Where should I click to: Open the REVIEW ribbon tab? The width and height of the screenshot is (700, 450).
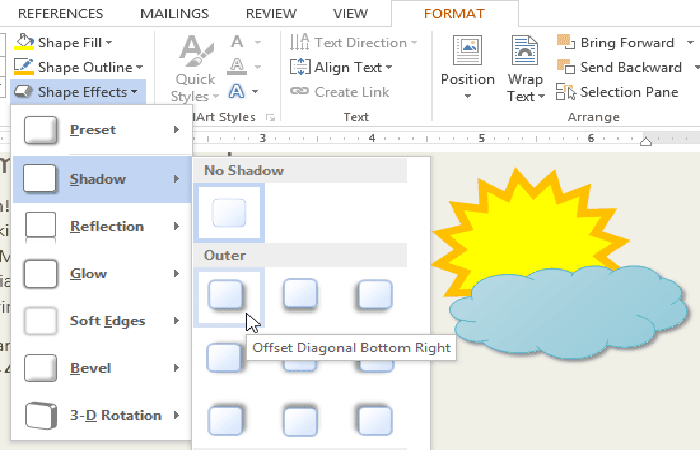(x=271, y=14)
